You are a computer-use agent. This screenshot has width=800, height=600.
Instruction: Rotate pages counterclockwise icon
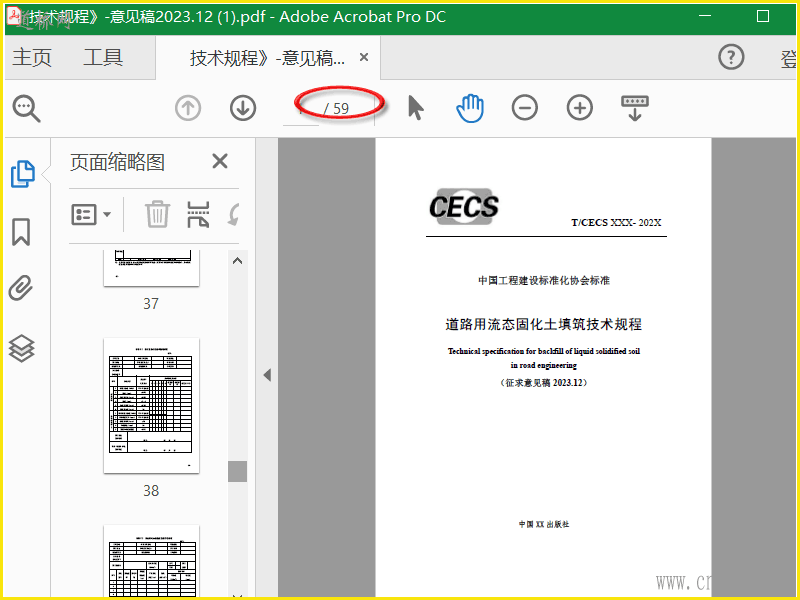coord(233,214)
